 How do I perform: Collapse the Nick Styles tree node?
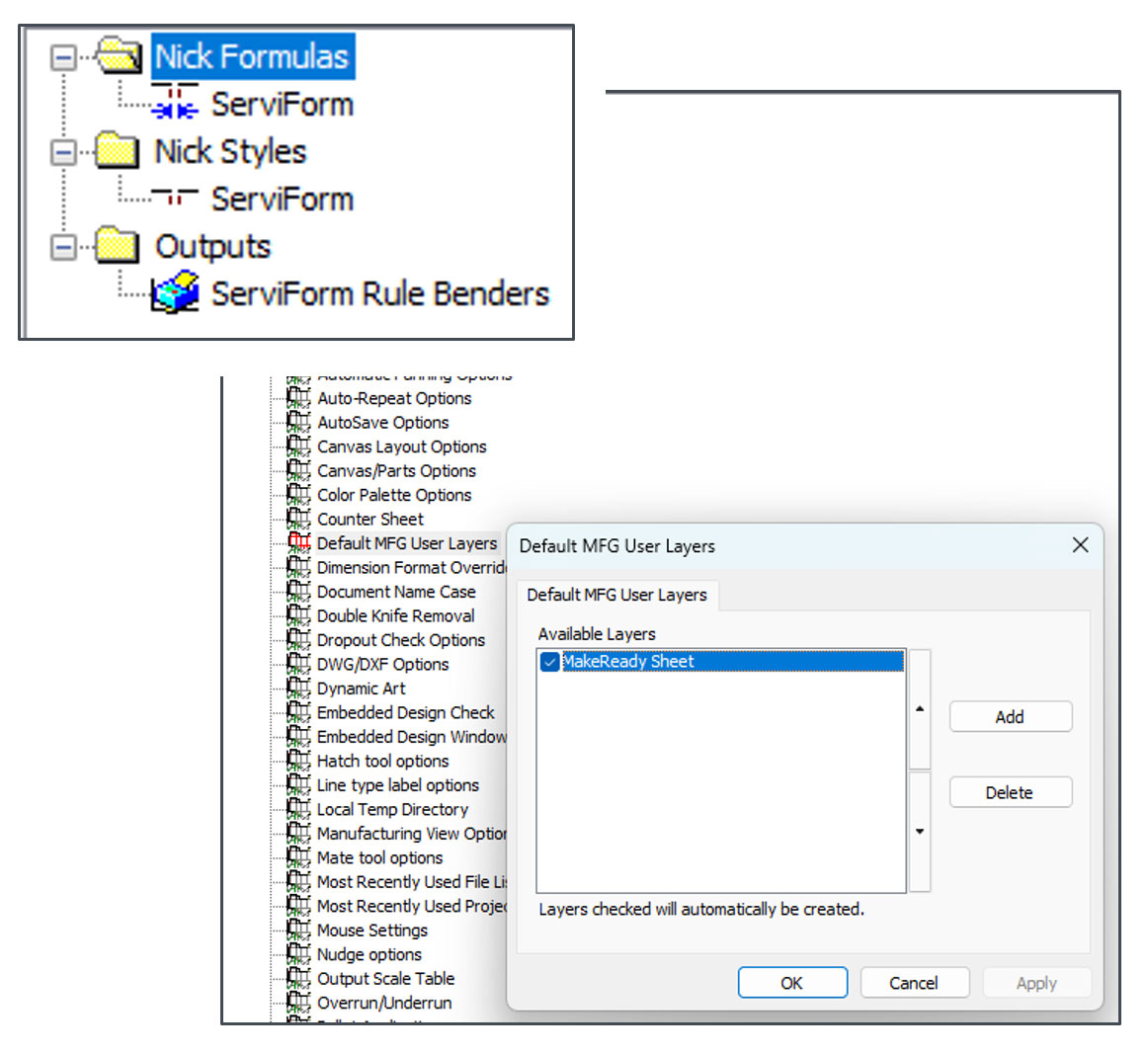63,152
